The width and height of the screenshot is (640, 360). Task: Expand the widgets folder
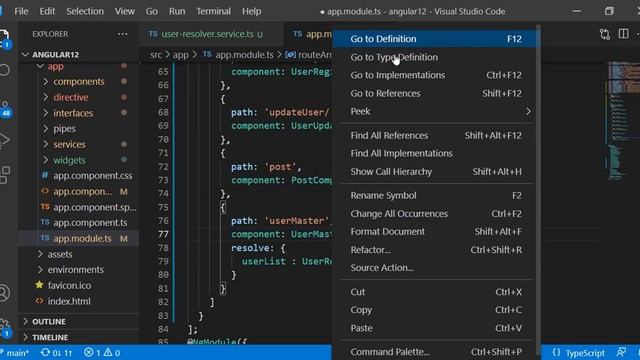click(x=79, y=160)
